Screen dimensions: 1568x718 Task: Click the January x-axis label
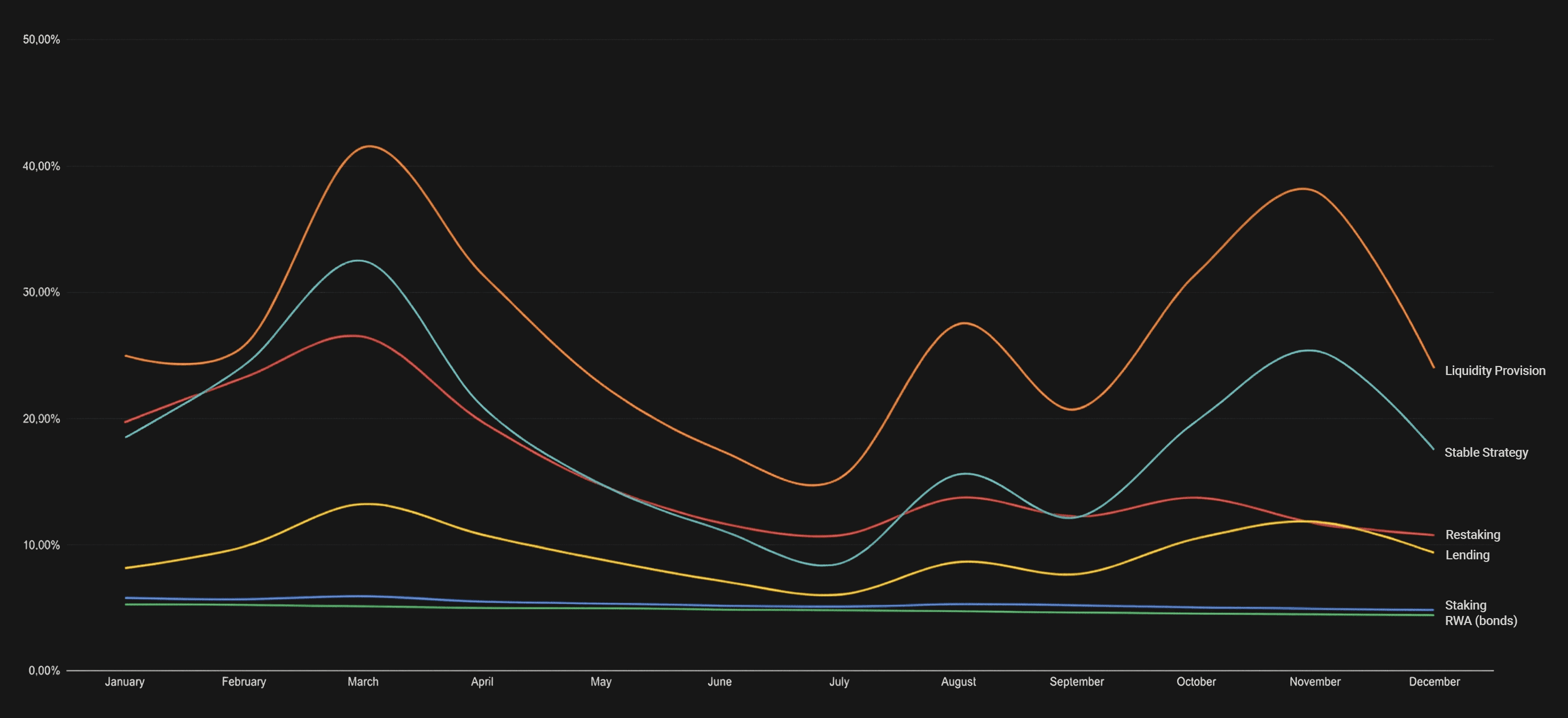pos(124,682)
